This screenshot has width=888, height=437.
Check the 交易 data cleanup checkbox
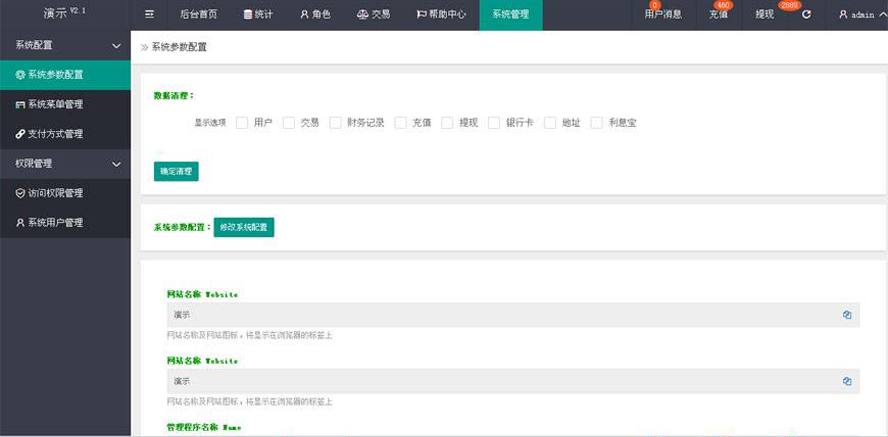[289, 123]
